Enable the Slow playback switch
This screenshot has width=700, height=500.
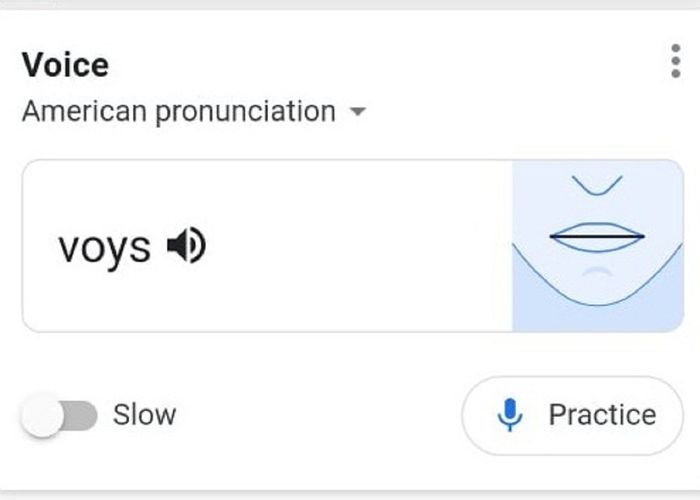coord(59,416)
